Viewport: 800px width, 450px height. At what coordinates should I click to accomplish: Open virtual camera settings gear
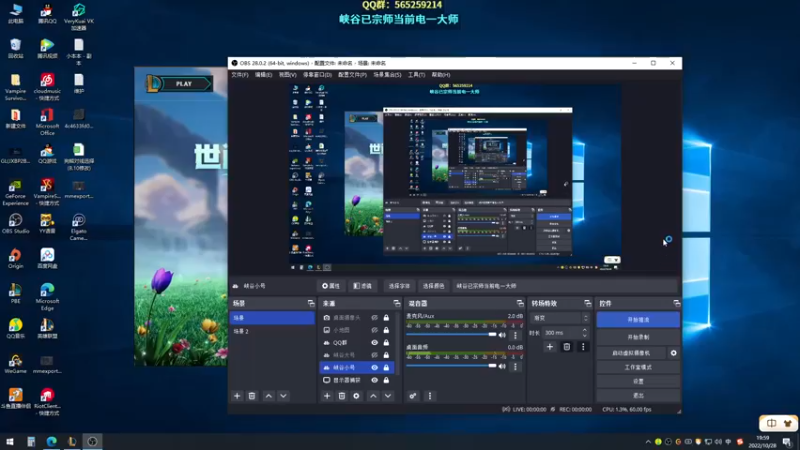pyautogui.click(x=673, y=353)
